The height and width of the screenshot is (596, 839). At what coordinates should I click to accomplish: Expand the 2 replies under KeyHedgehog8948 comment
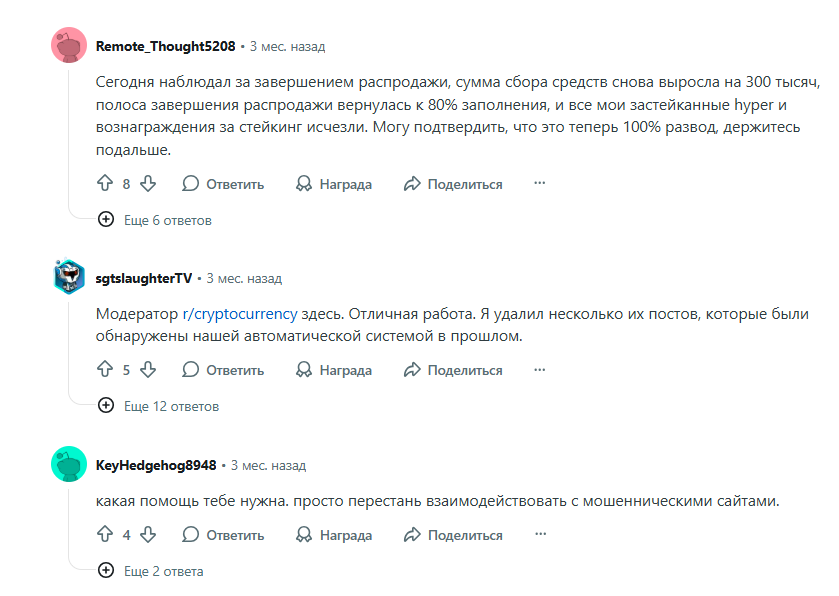(160, 571)
